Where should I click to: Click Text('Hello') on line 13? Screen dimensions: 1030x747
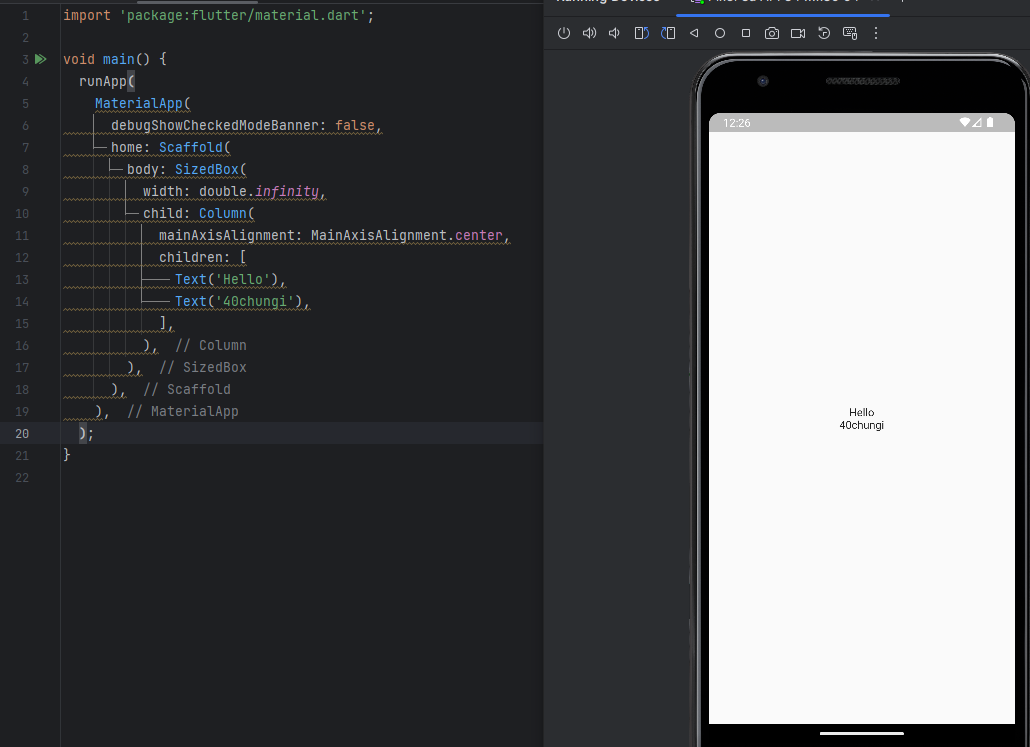pyautogui.click(x=227, y=279)
